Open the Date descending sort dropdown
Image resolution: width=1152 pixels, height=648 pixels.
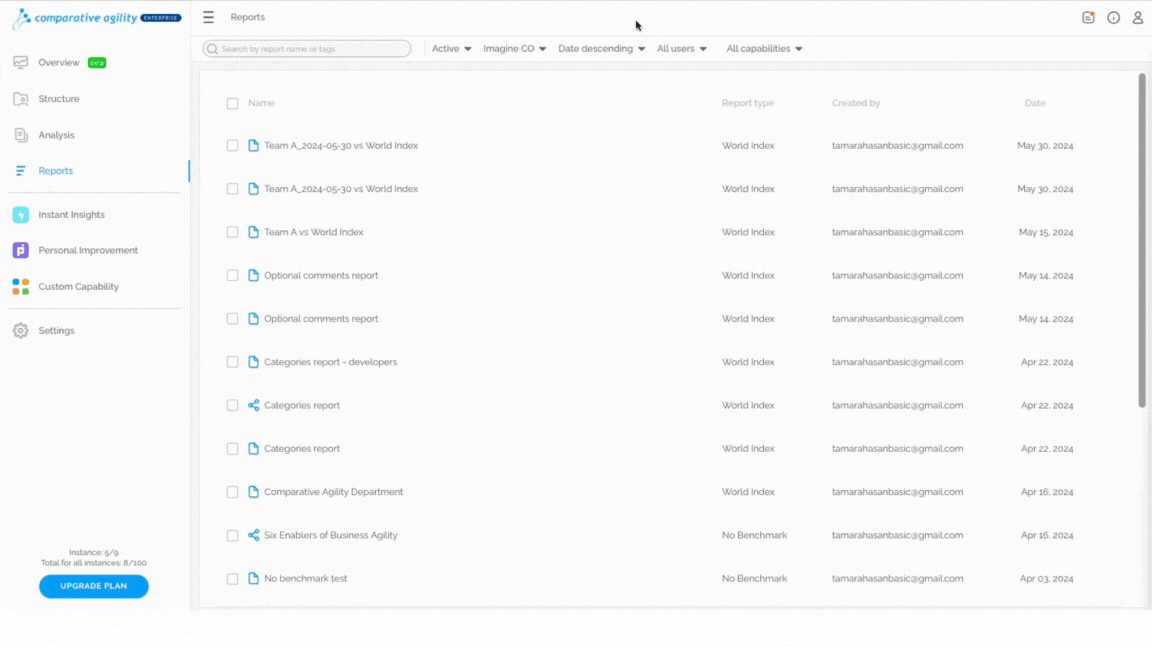[601, 48]
